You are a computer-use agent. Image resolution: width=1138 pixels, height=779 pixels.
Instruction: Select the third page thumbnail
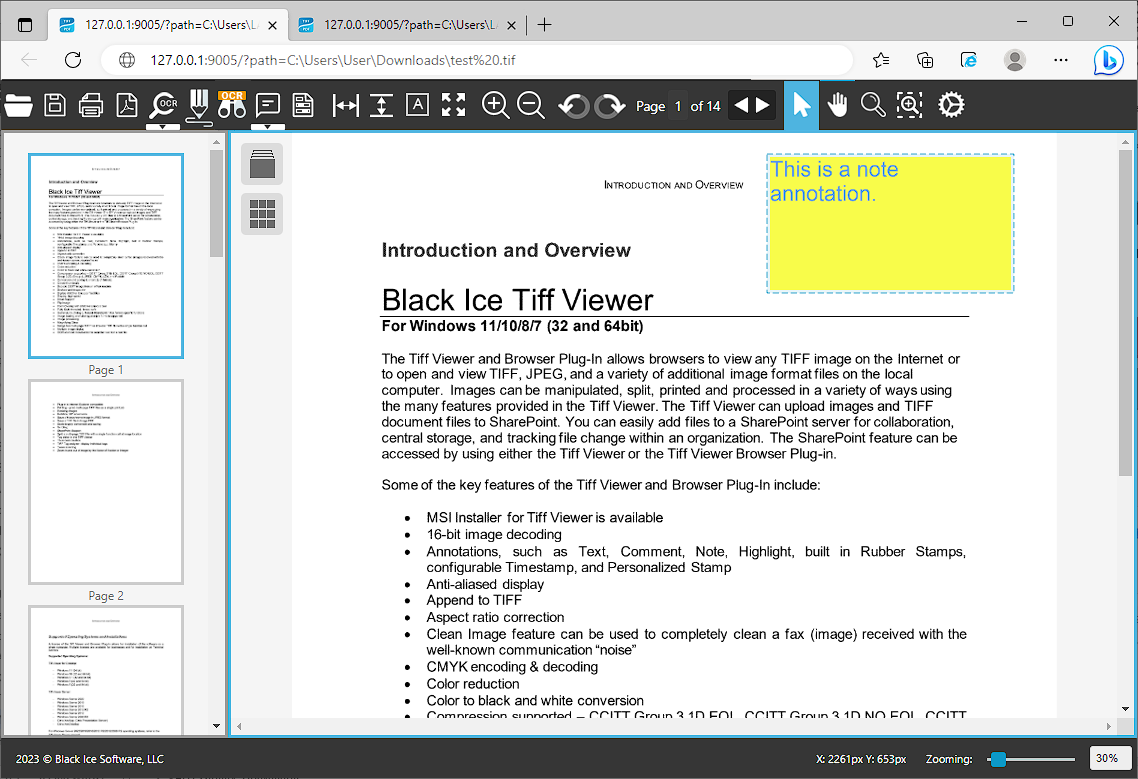click(x=106, y=670)
